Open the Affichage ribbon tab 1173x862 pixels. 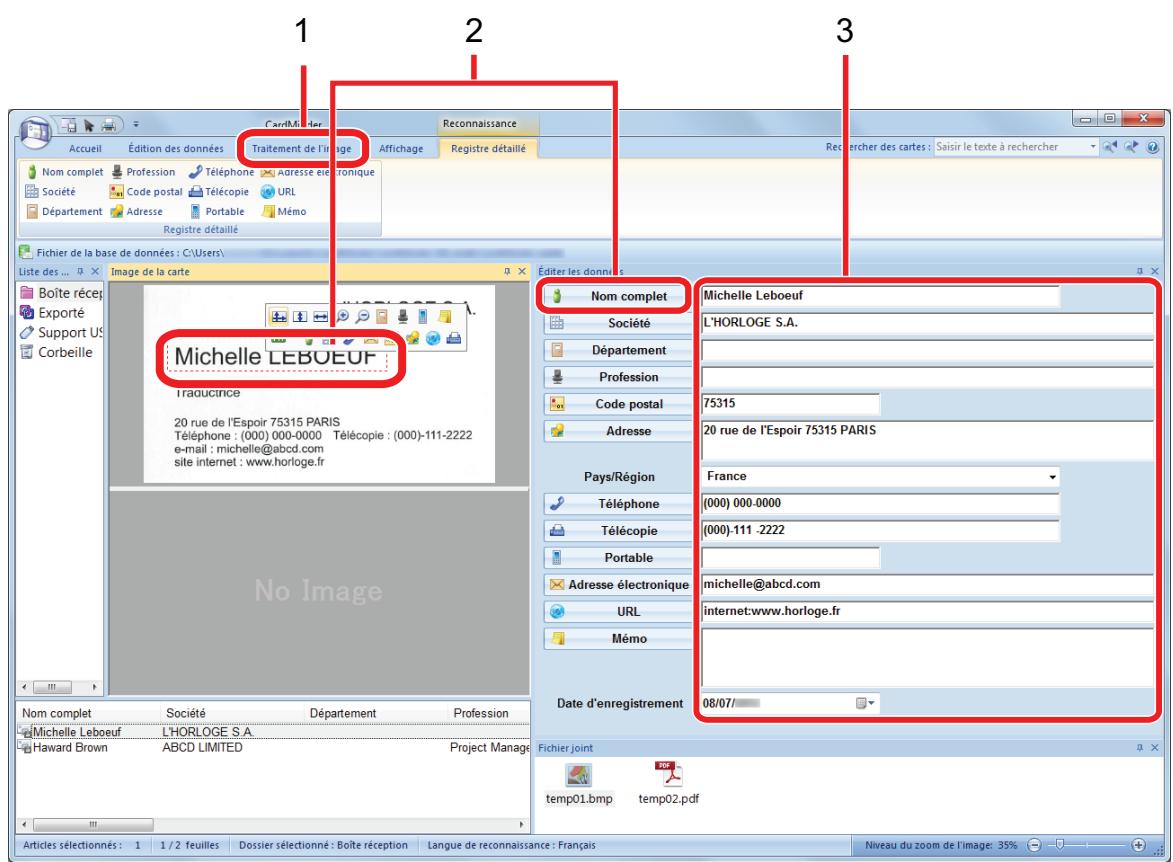pyautogui.click(x=401, y=148)
